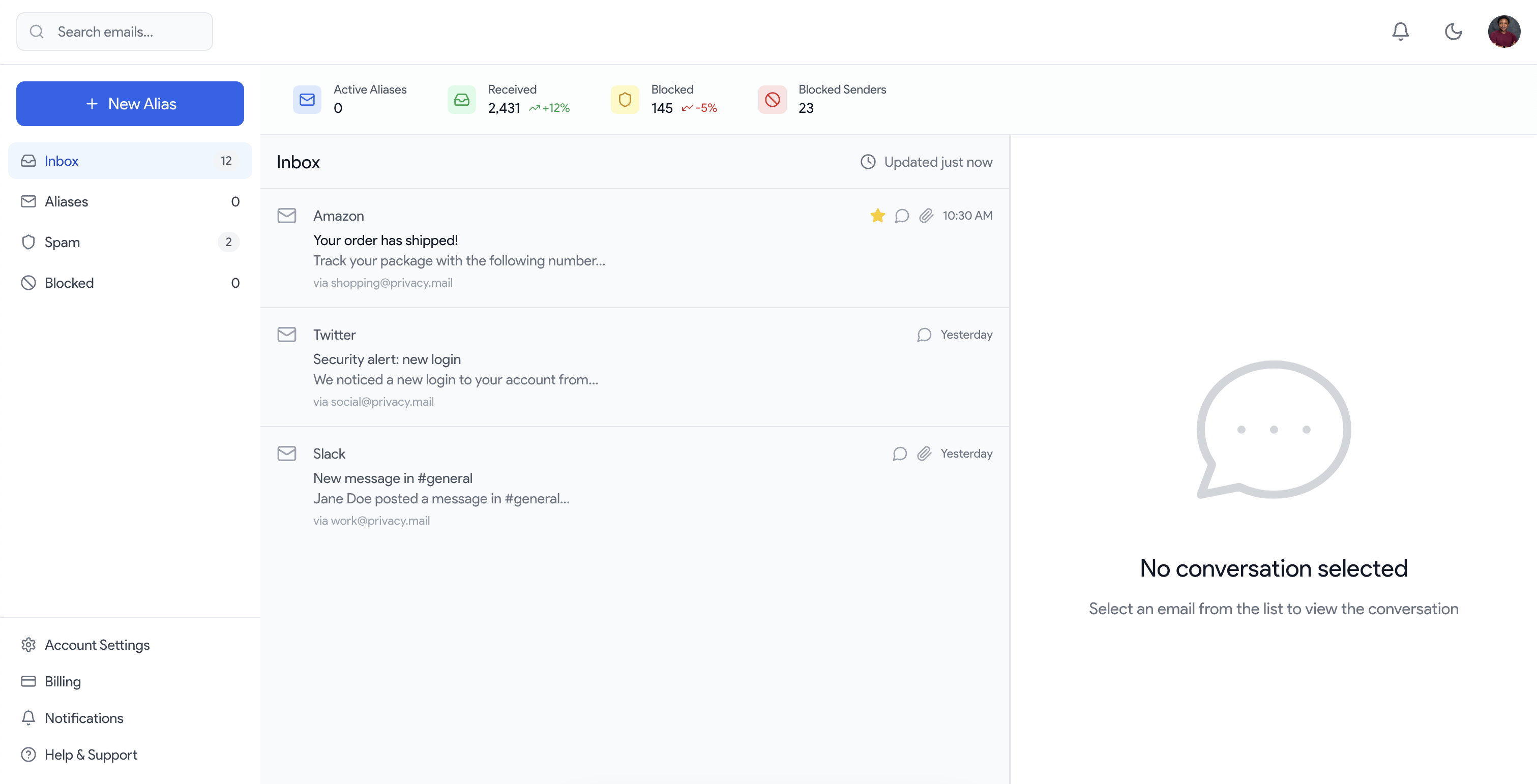The height and width of the screenshot is (784, 1537).
Task: Create a New Alias
Action: [130, 104]
